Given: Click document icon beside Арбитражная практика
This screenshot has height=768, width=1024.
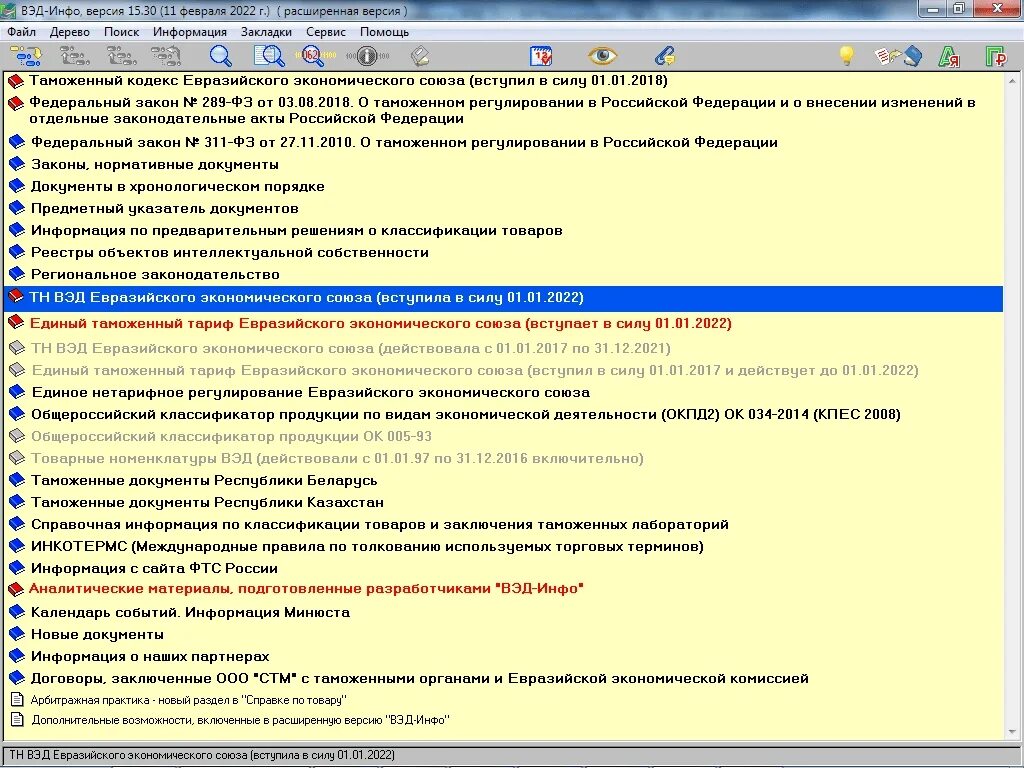Looking at the screenshot, I should pos(18,699).
